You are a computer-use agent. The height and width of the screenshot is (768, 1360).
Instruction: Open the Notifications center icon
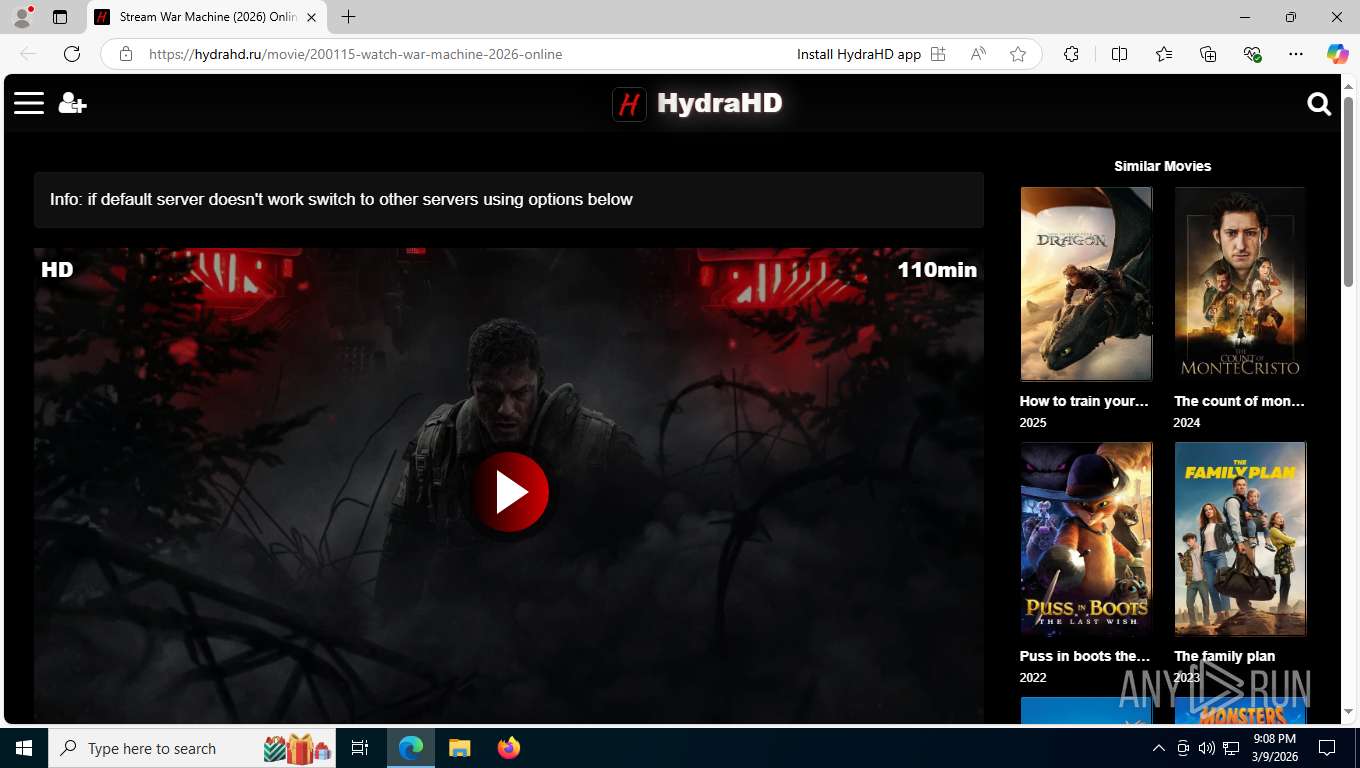1327,748
